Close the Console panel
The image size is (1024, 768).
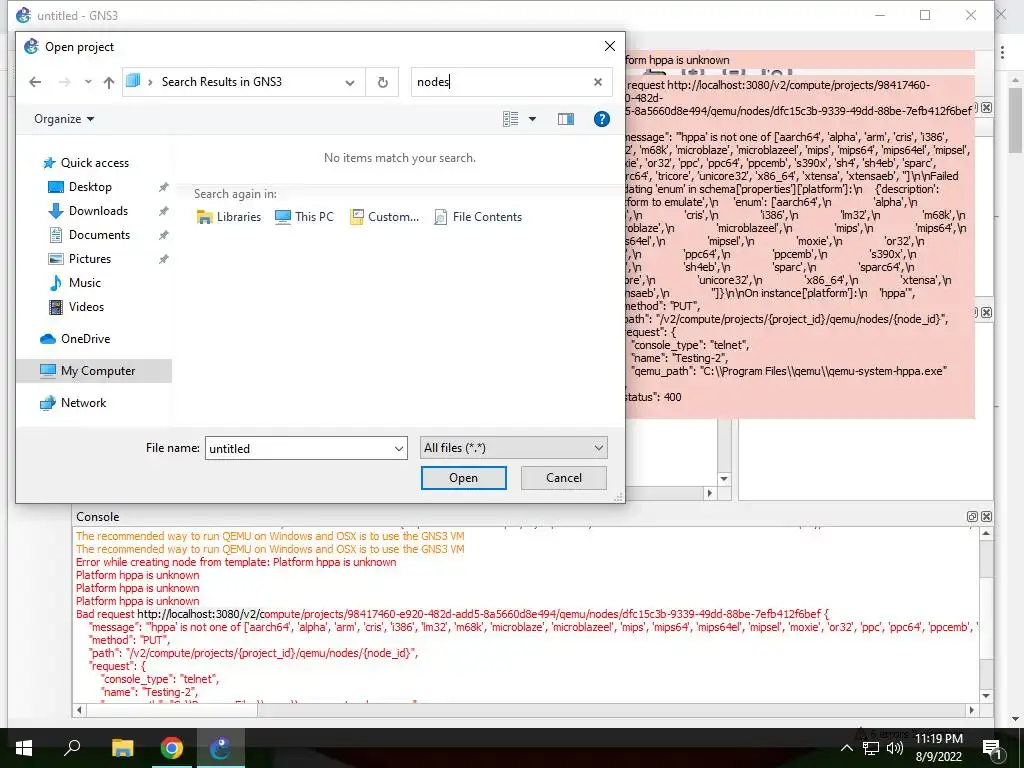(986, 517)
